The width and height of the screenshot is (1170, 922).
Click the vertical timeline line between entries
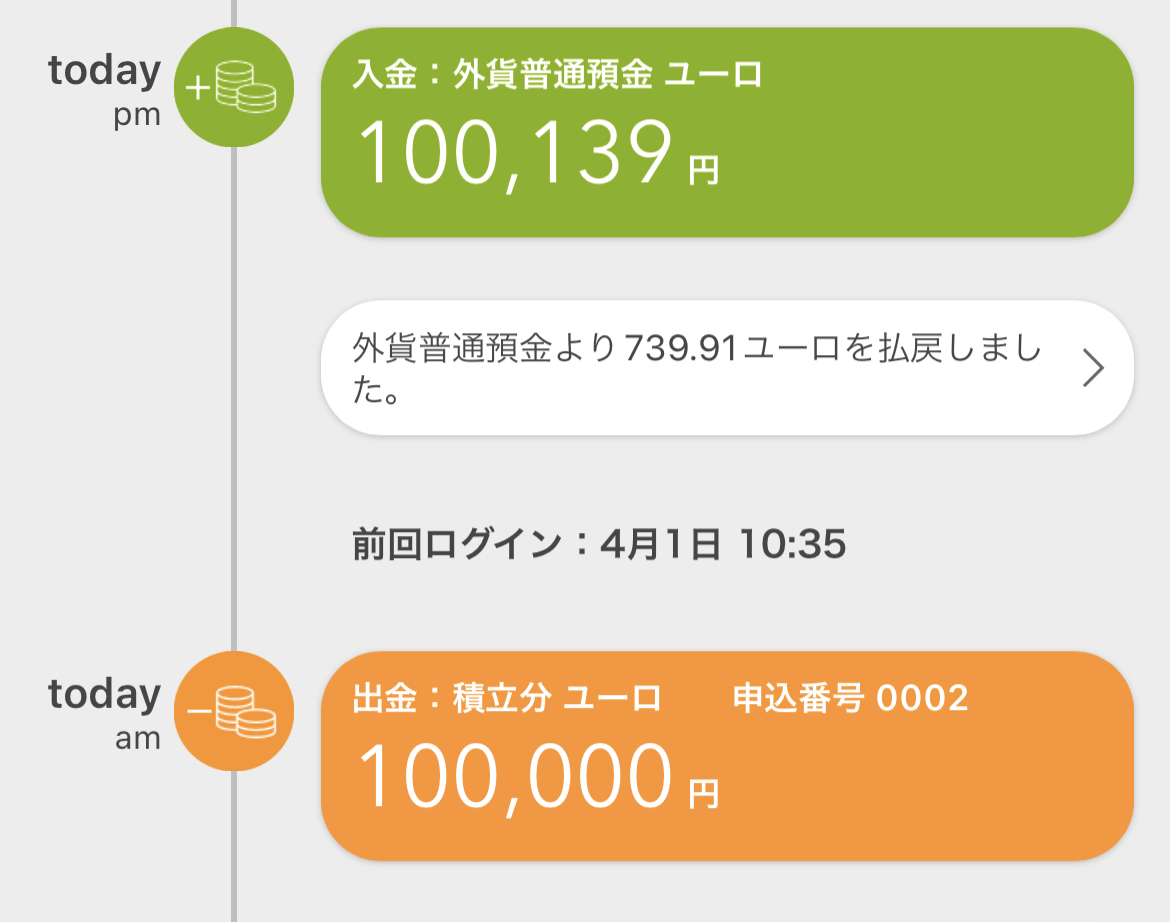click(234, 399)
